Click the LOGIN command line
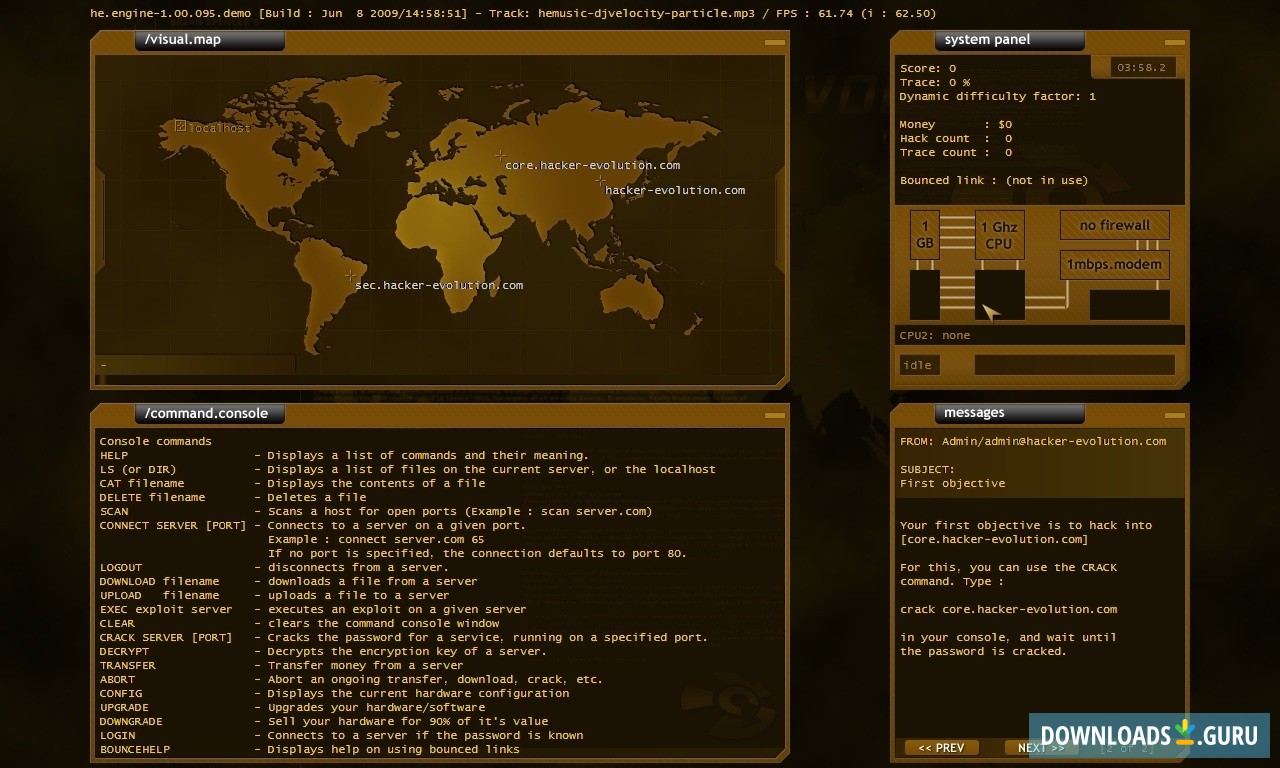Viewport: 1280px width, 768px height. [x=342, y=735]
